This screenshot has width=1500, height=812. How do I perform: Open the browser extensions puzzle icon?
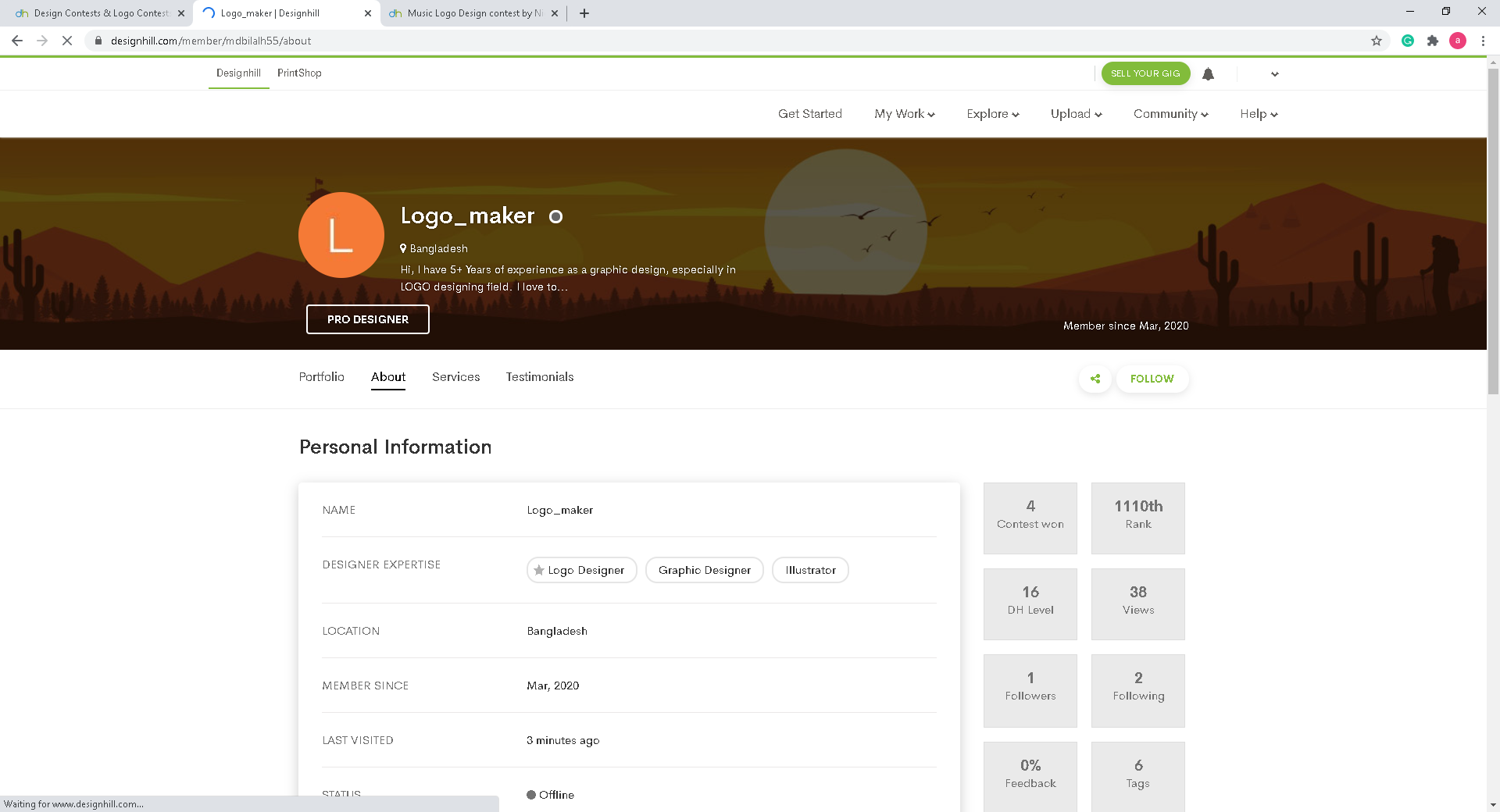pos(1433,41)
